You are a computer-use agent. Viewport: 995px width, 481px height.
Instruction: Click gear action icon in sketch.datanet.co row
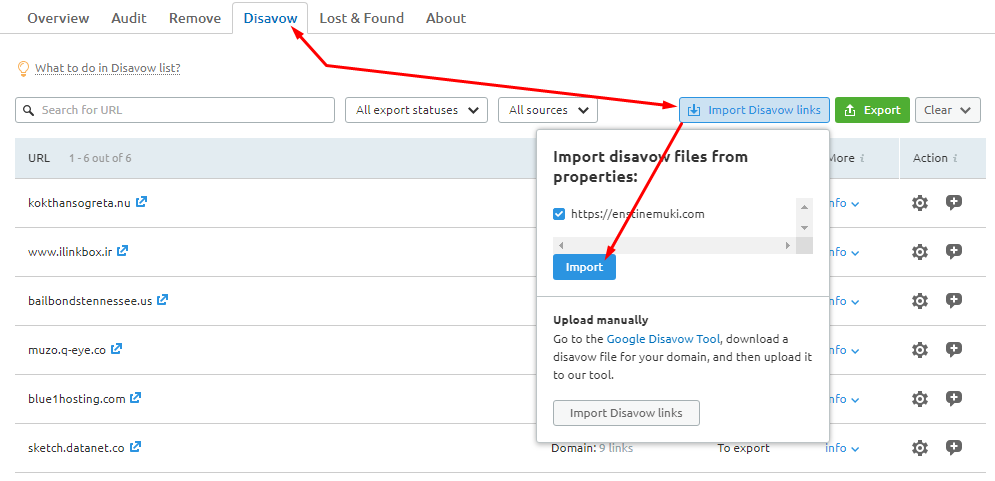(x=919, y=448)
